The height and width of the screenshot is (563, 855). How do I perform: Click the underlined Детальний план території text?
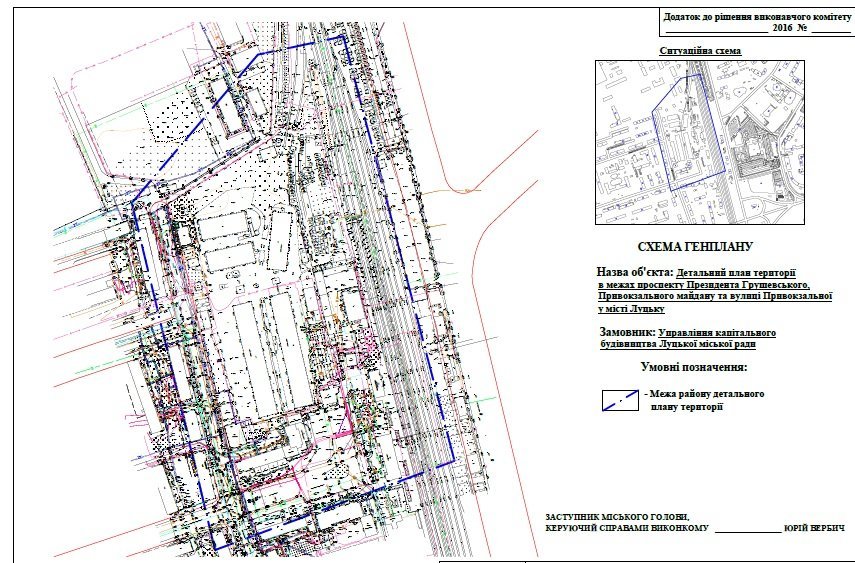[735, 271]
